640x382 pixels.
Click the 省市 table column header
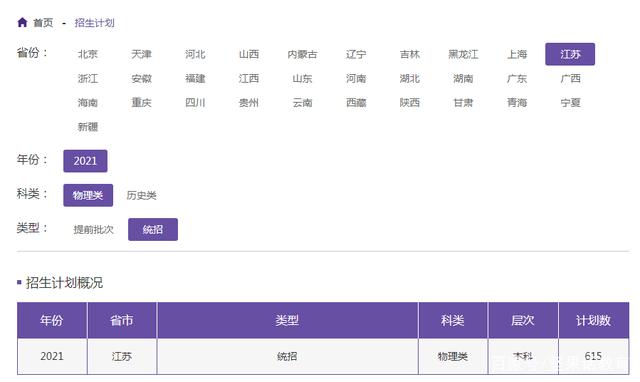pos(122,320)
